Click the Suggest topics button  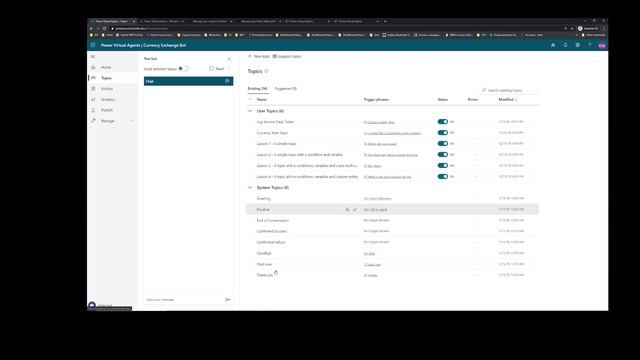click(x=287, y=56)
